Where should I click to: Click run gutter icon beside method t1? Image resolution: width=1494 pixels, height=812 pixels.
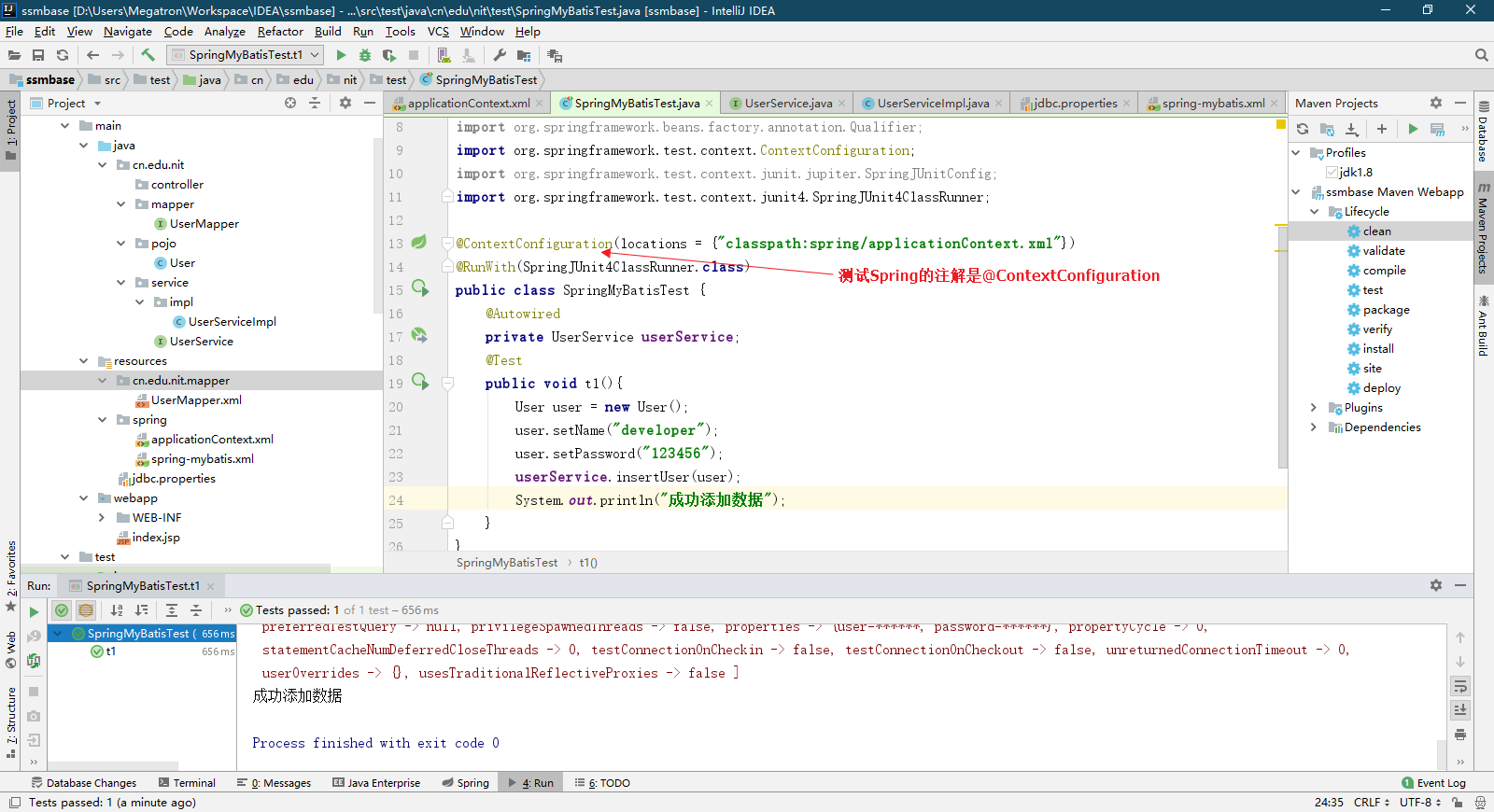420,382
